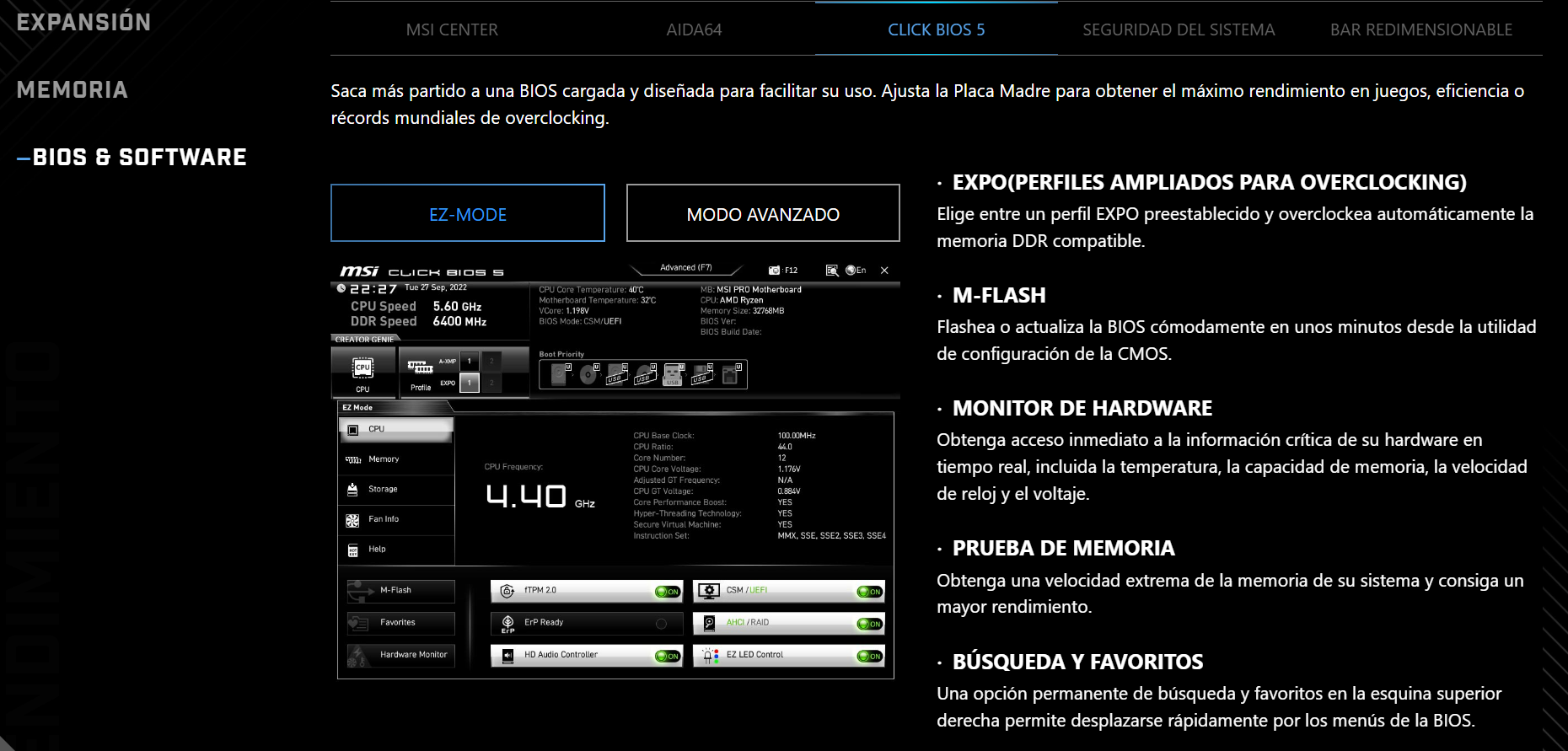This screenshot has width=1568, height=751.
Task: Click the MSI logo in the BIOS header
Action: coord(359,271)
